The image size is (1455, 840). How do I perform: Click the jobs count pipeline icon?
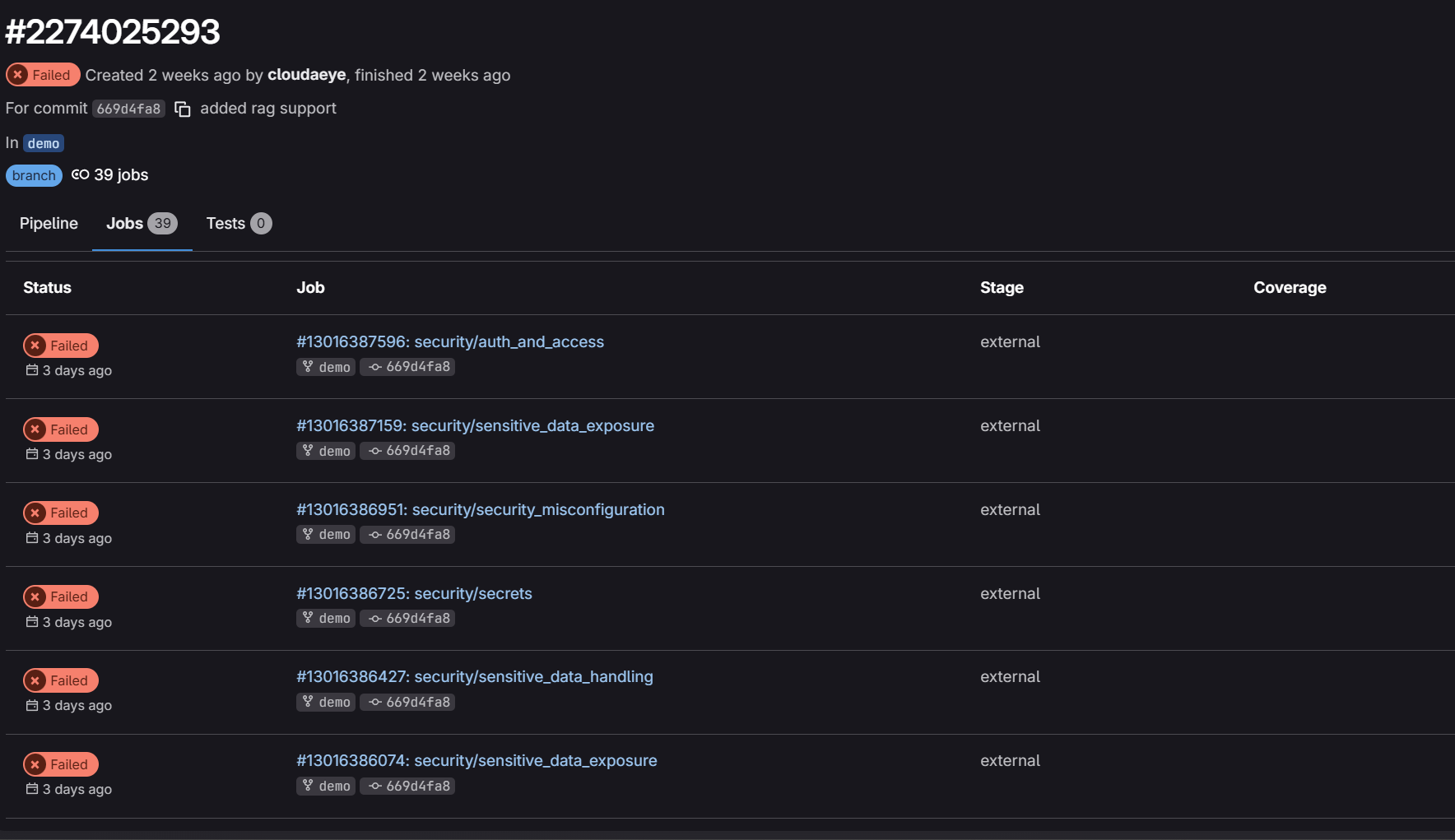pos(80,174)
